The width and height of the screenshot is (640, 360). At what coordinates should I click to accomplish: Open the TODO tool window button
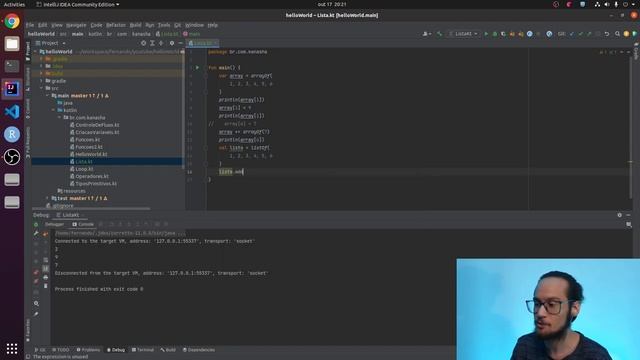pyautogui.click(x=61, y=350)
